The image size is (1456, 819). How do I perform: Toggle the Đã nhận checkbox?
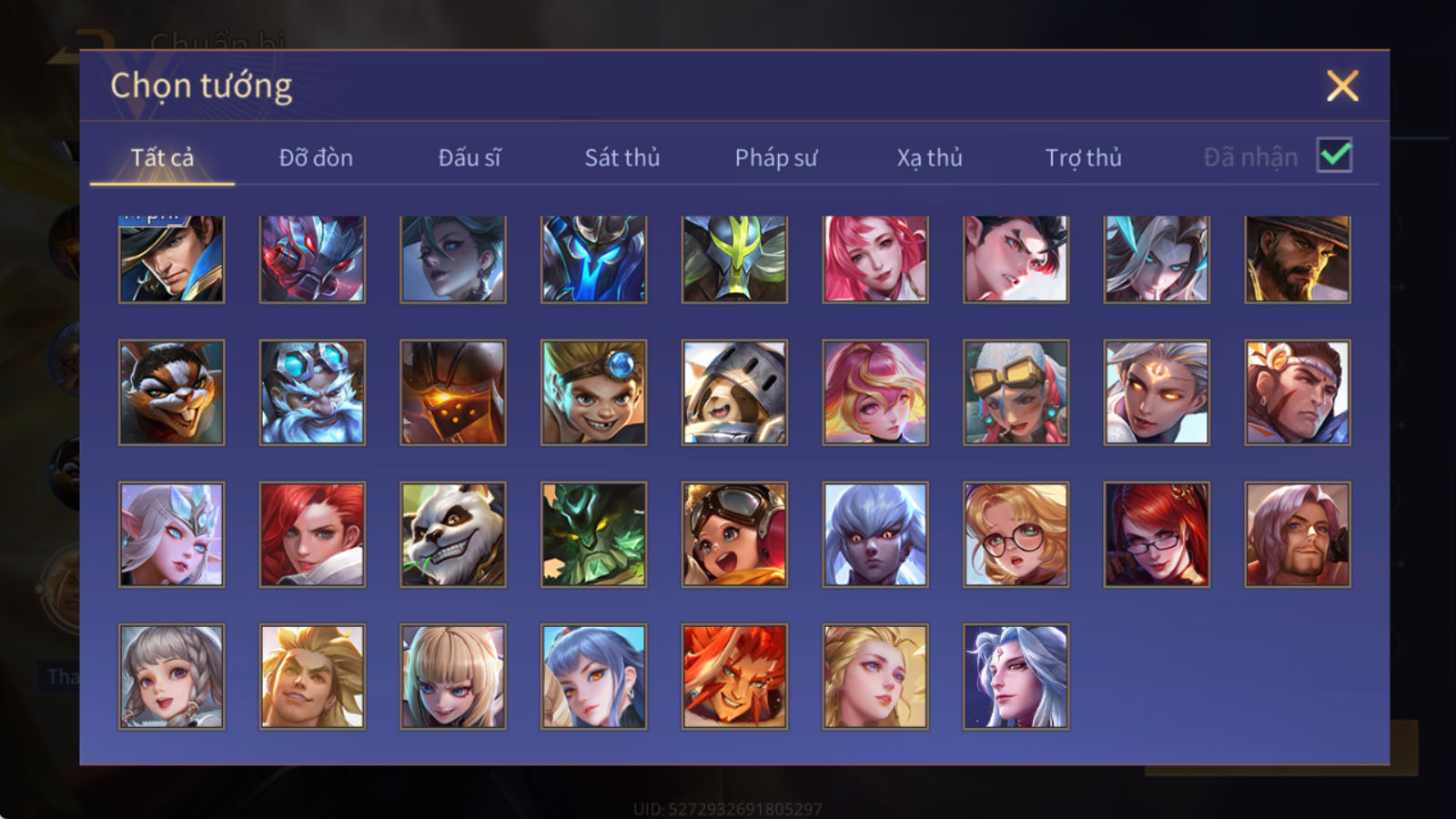(x=1334, y=156)
